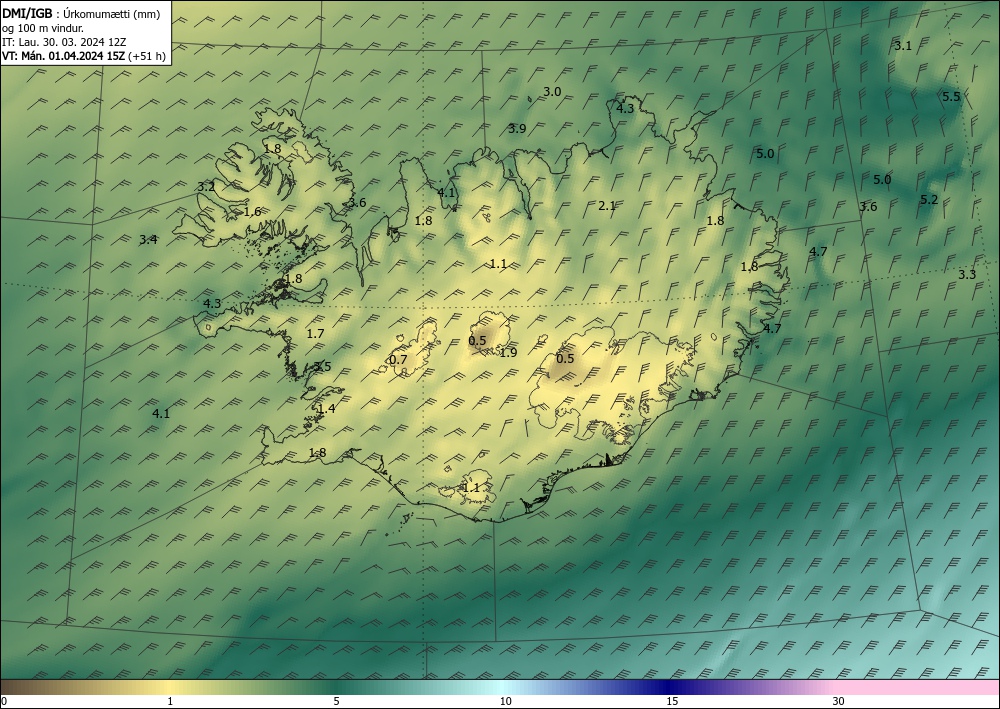Viewport: 1000px width, 709px height.
Task: Click the 3.0 value north of Iceland
Action: 552,92
